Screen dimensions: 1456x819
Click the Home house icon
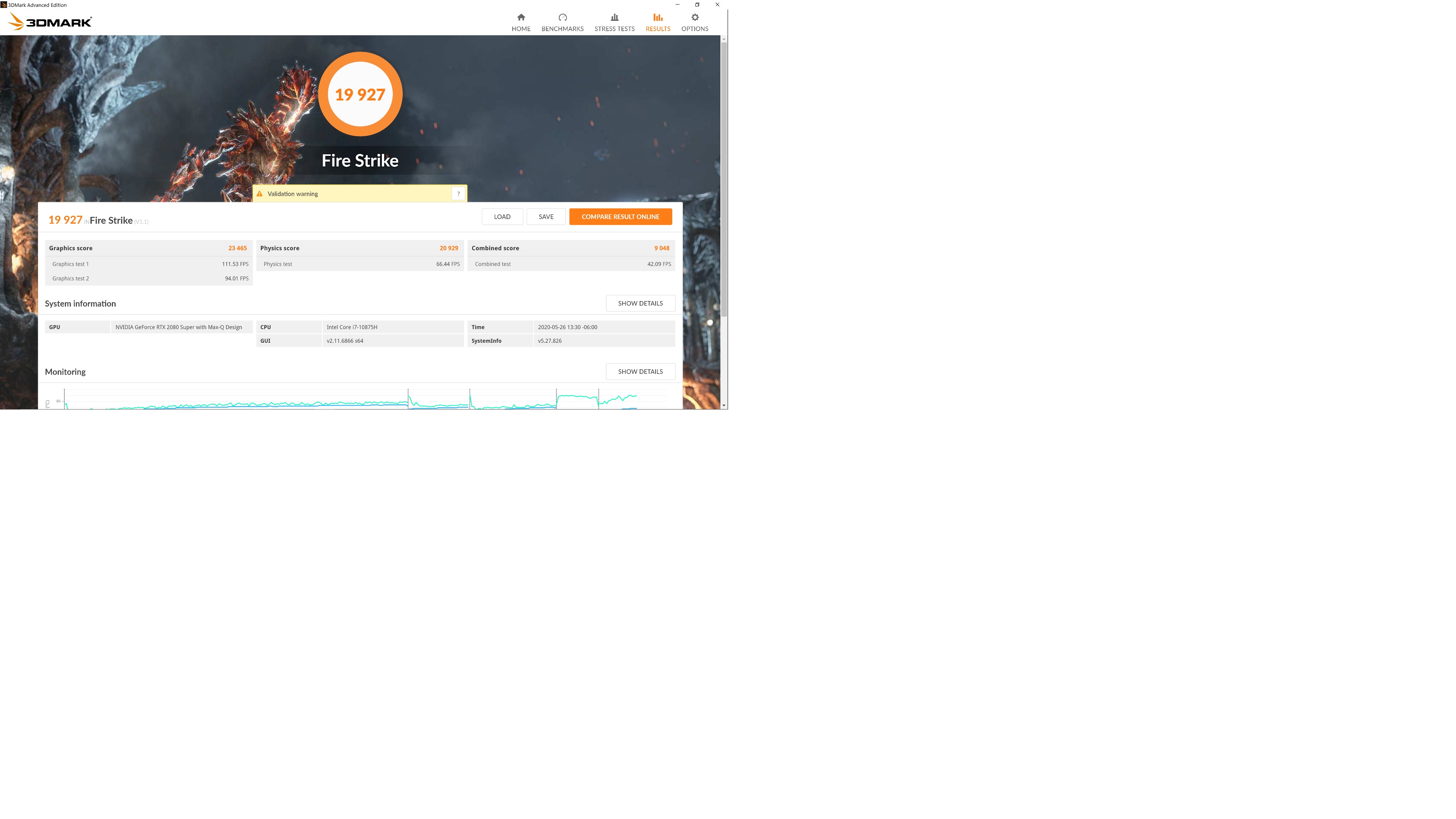coord(521,17)
